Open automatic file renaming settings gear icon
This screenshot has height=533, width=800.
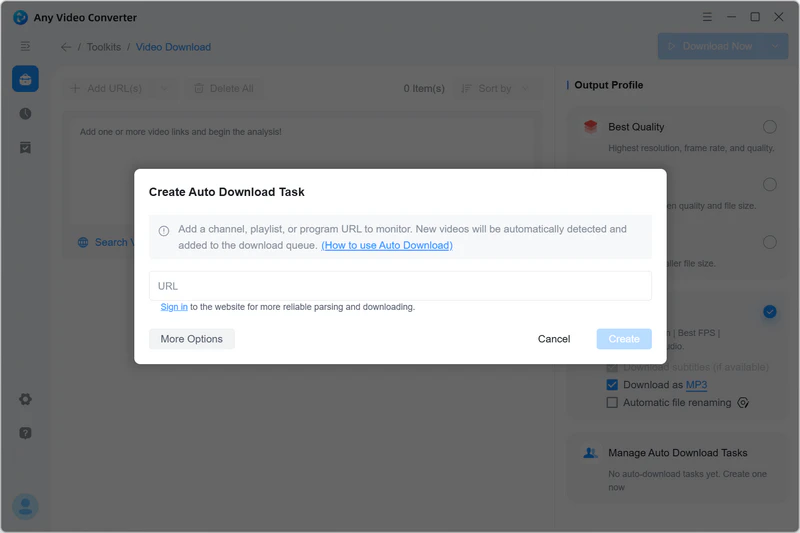click(x=743, y=403)
